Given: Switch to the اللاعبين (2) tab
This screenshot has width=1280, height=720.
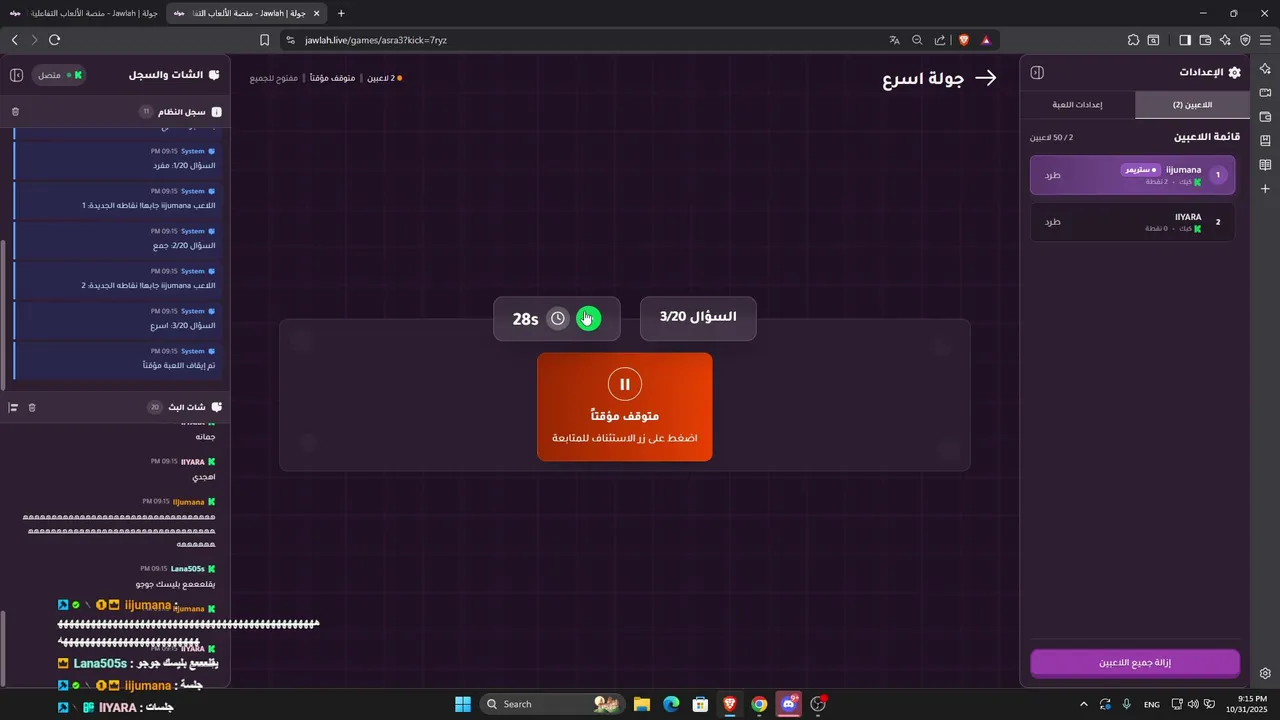Looking at the screenshot, I should point(1193,105).
